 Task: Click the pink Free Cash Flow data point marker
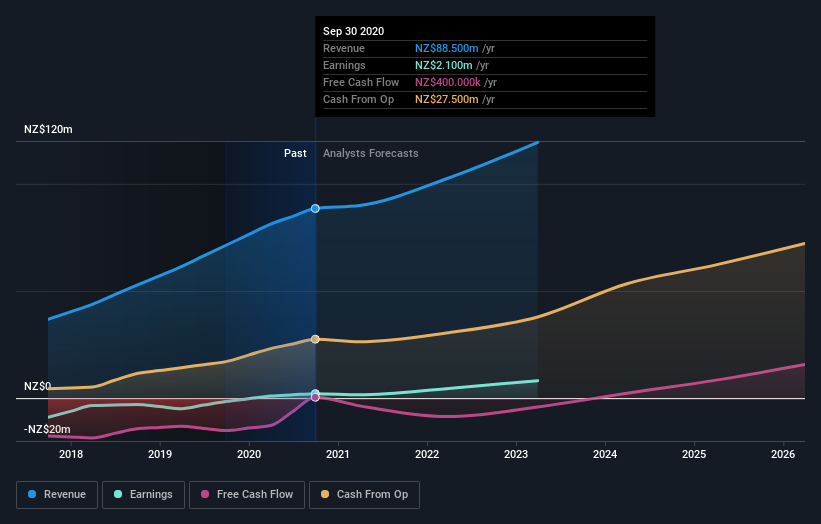pos(315,397)
